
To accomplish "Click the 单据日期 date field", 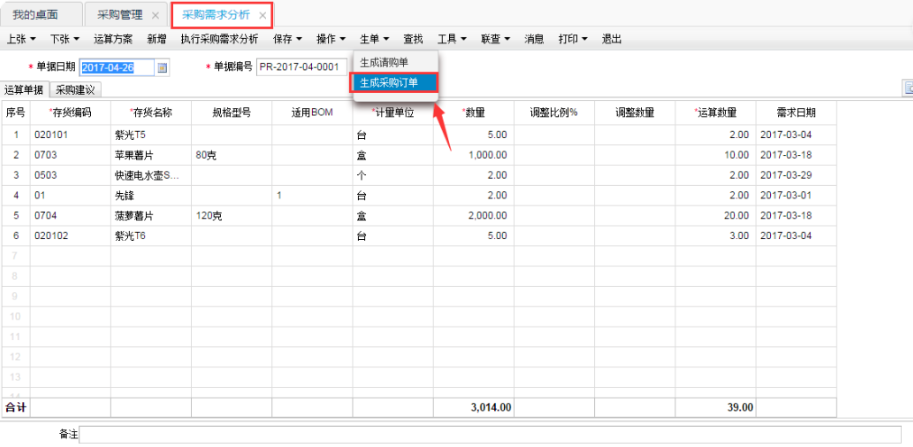I will [117, 68].
